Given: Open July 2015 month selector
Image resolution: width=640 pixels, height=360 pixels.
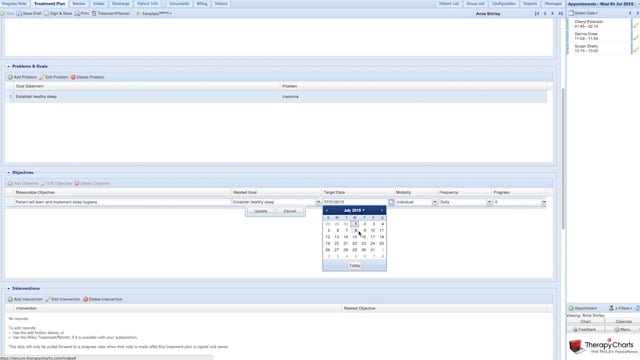Looking at the screenshot, I should coord(354,210).
